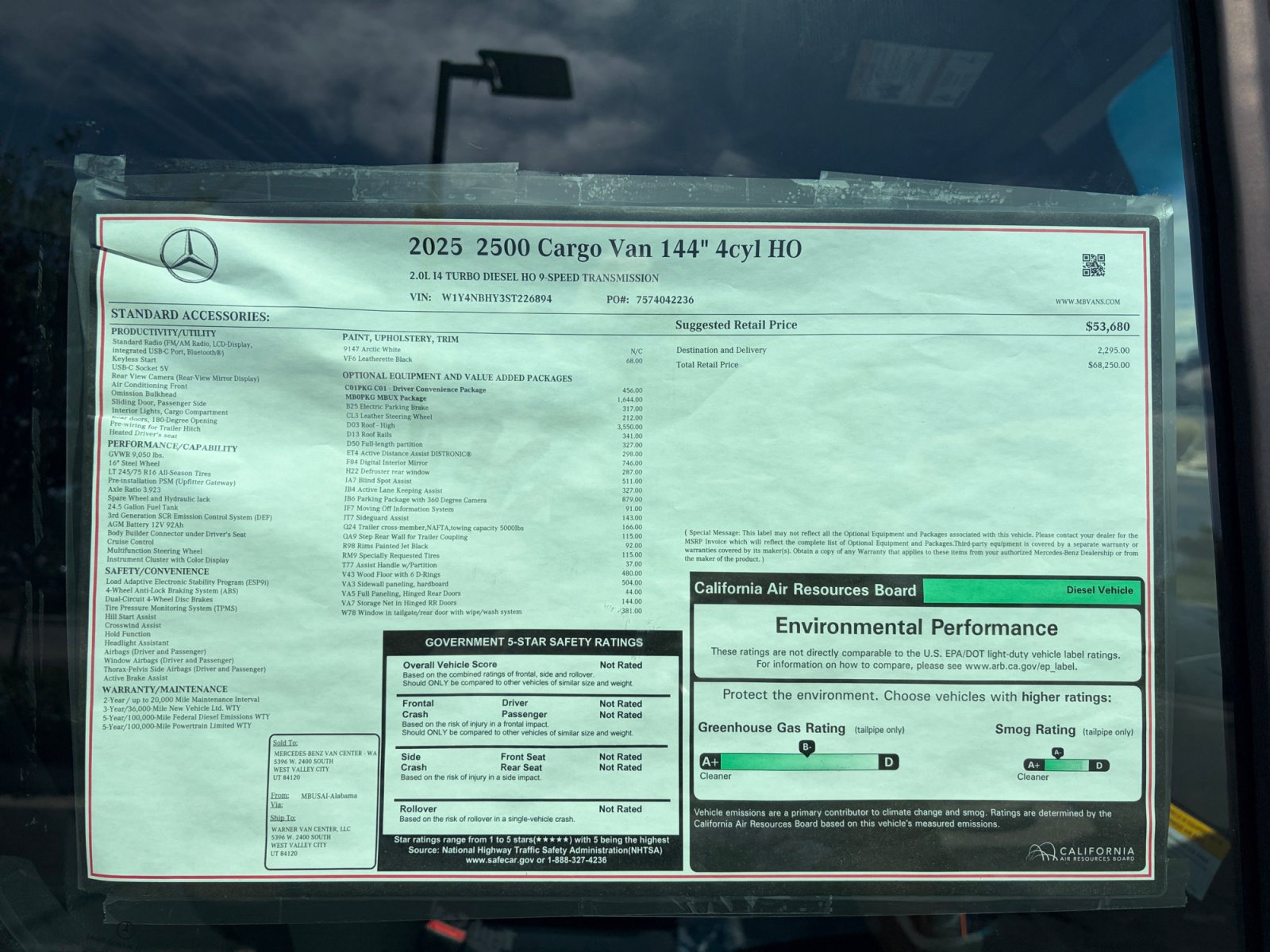
Task: Click the QR code on the sticker
Action: tap(1093, 265)
